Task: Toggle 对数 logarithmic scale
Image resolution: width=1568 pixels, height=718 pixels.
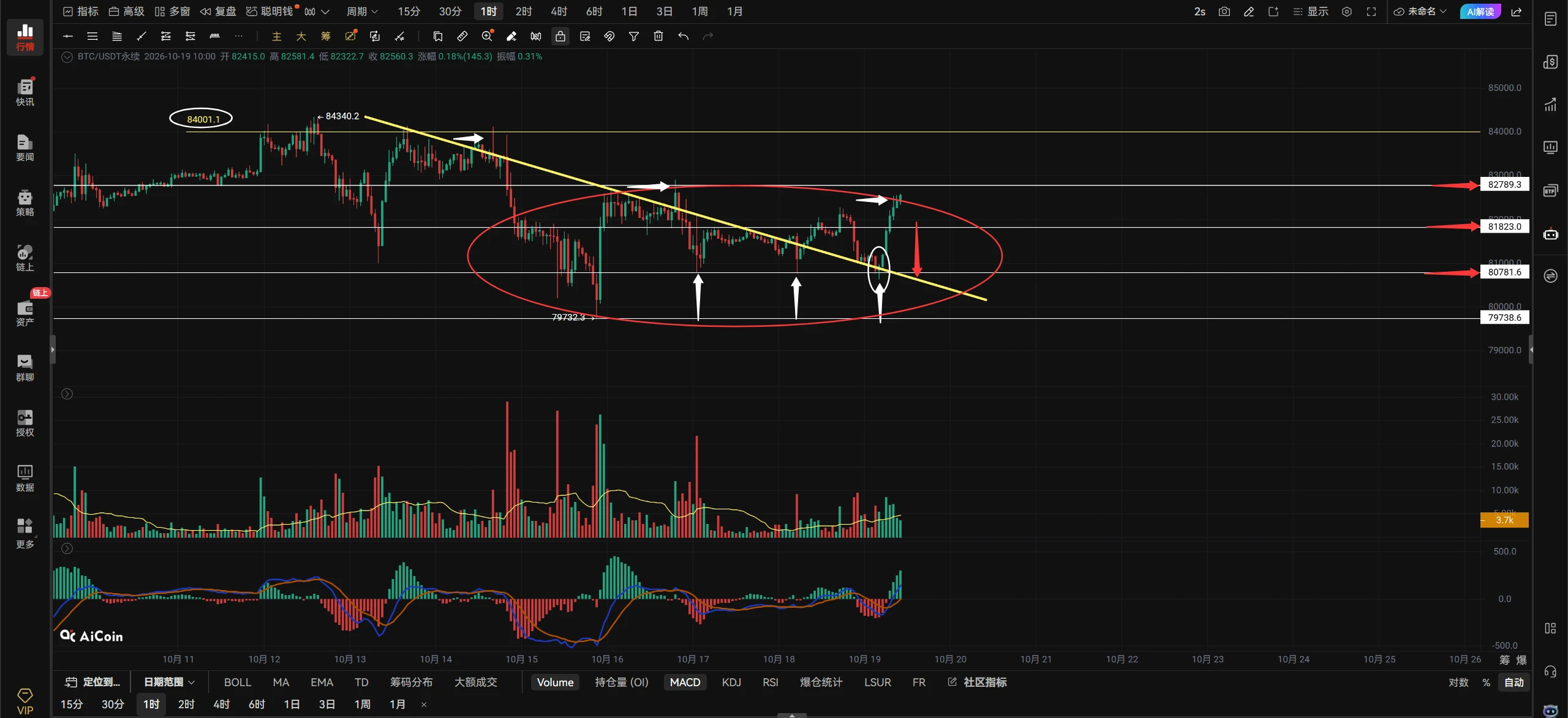Action: [1458, 682]
